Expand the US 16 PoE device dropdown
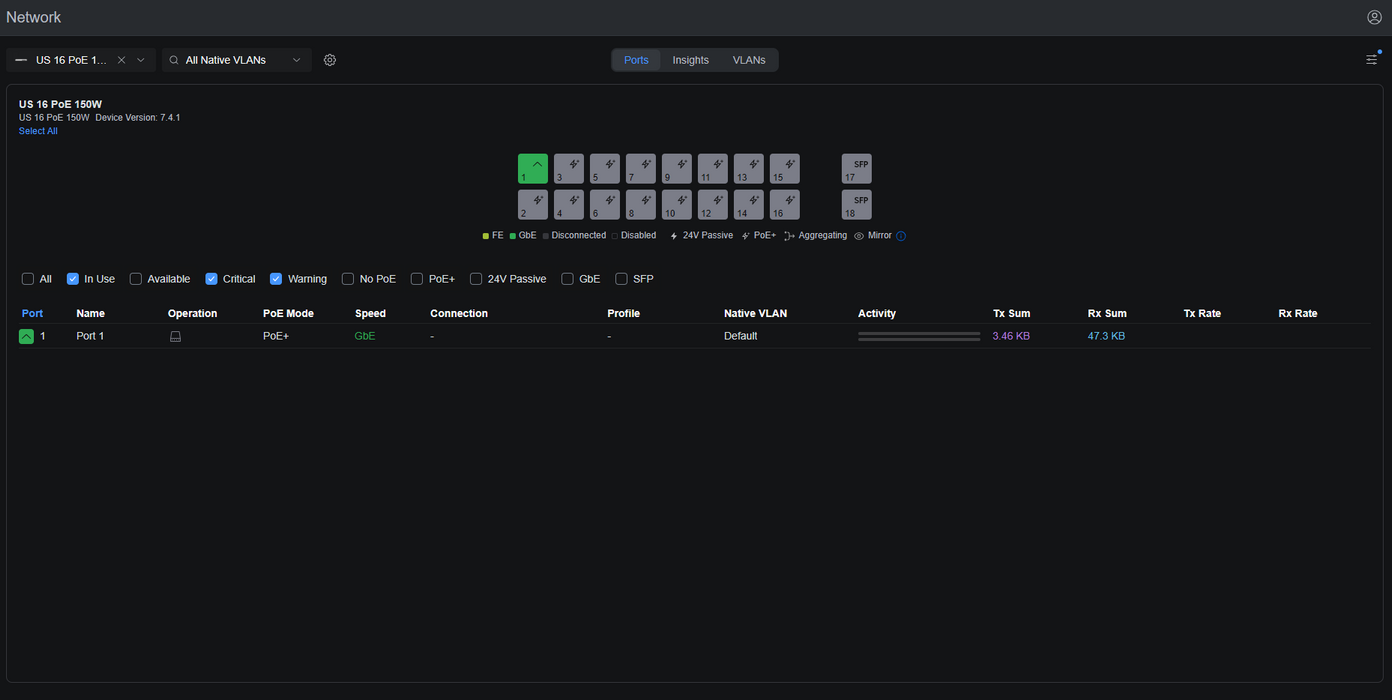1392x700 pixels. [x=141, y=60]
